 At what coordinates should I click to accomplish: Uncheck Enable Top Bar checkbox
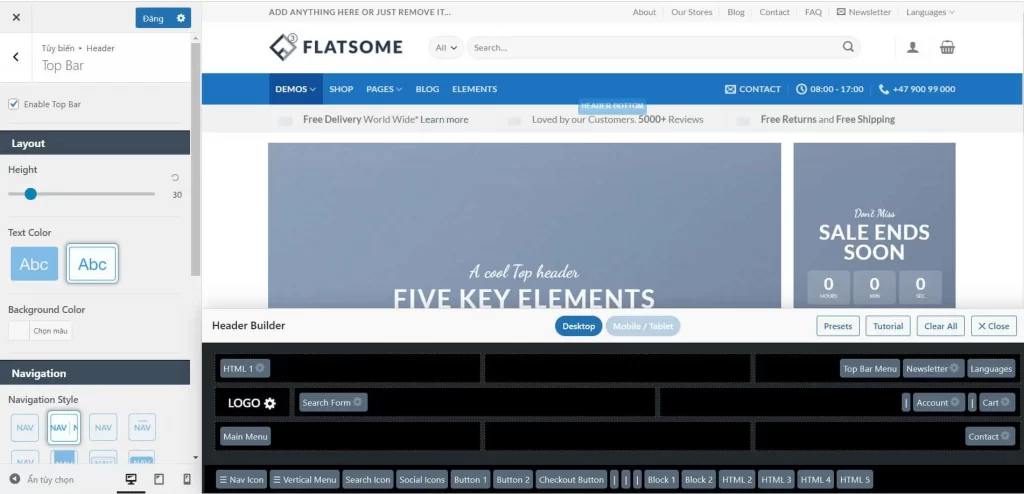point(14,104)
